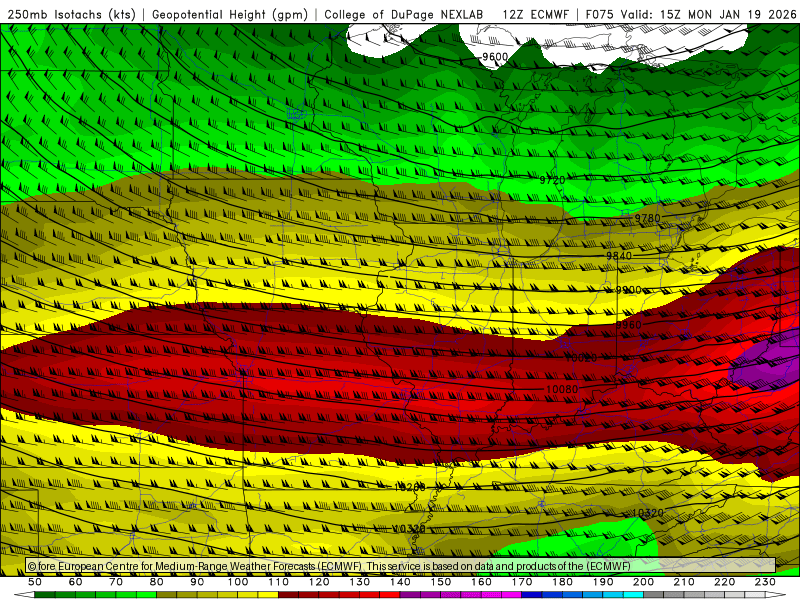Click the 'Valid: 15Z MON JAN 19 2026' text

pos(709,15)
